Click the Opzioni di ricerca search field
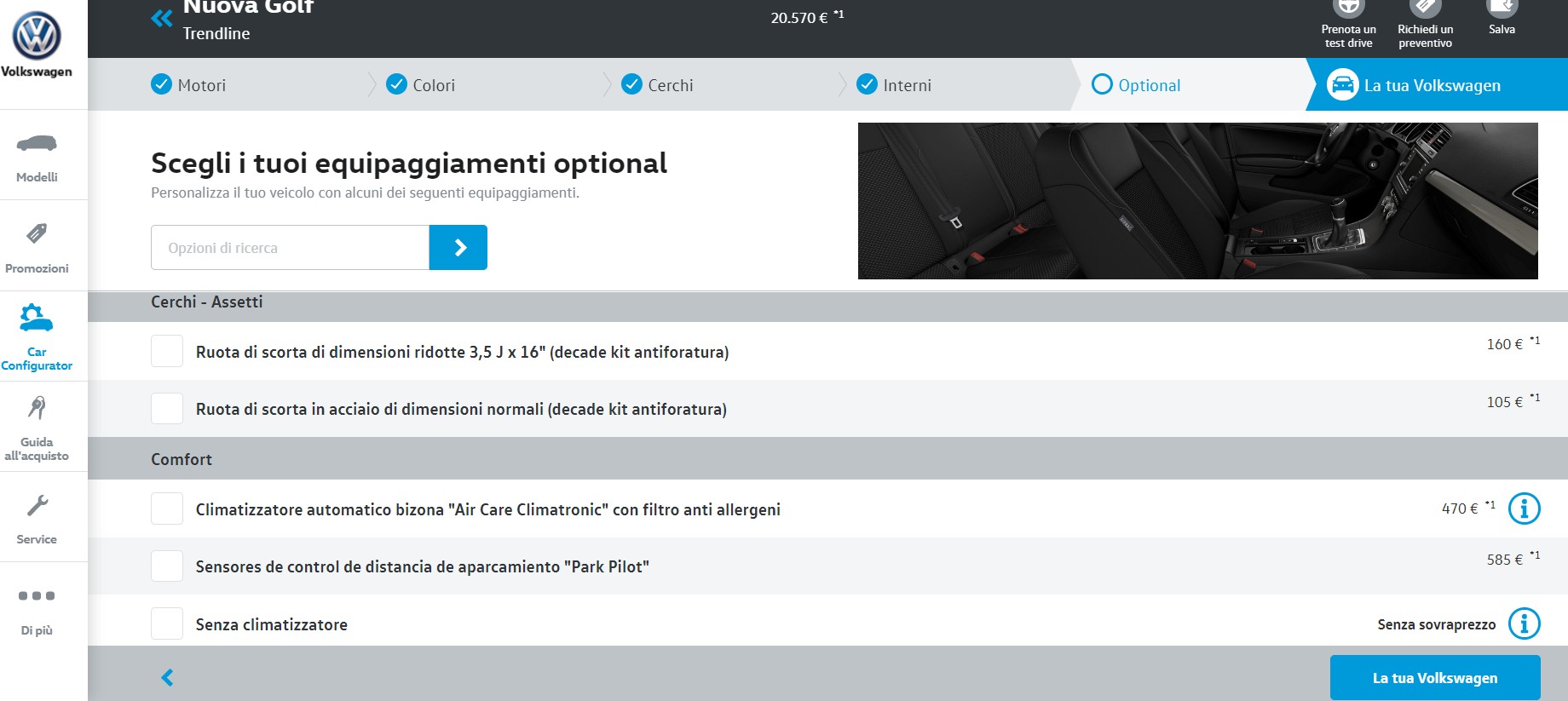Image resolution: width=1568 pixels, height=701 pixels. [x=290, y=248]
